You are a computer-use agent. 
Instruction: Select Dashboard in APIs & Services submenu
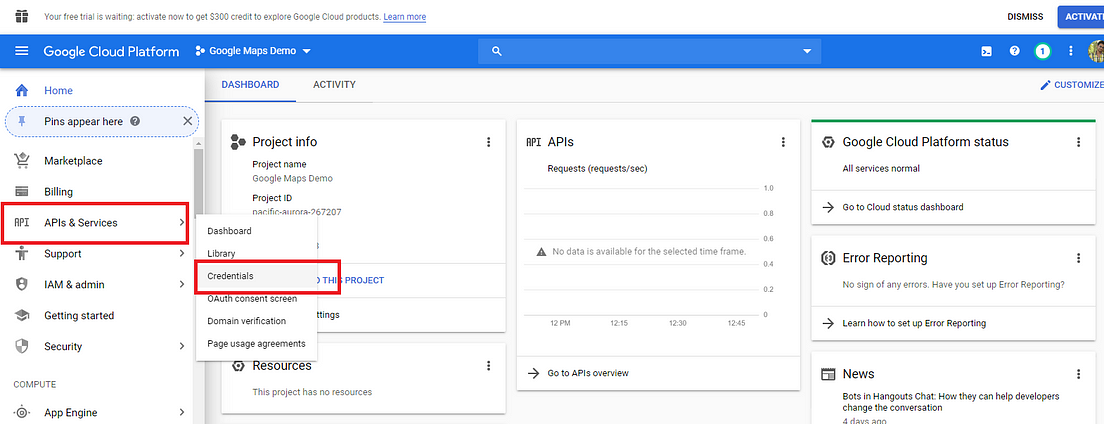point(257,231)
